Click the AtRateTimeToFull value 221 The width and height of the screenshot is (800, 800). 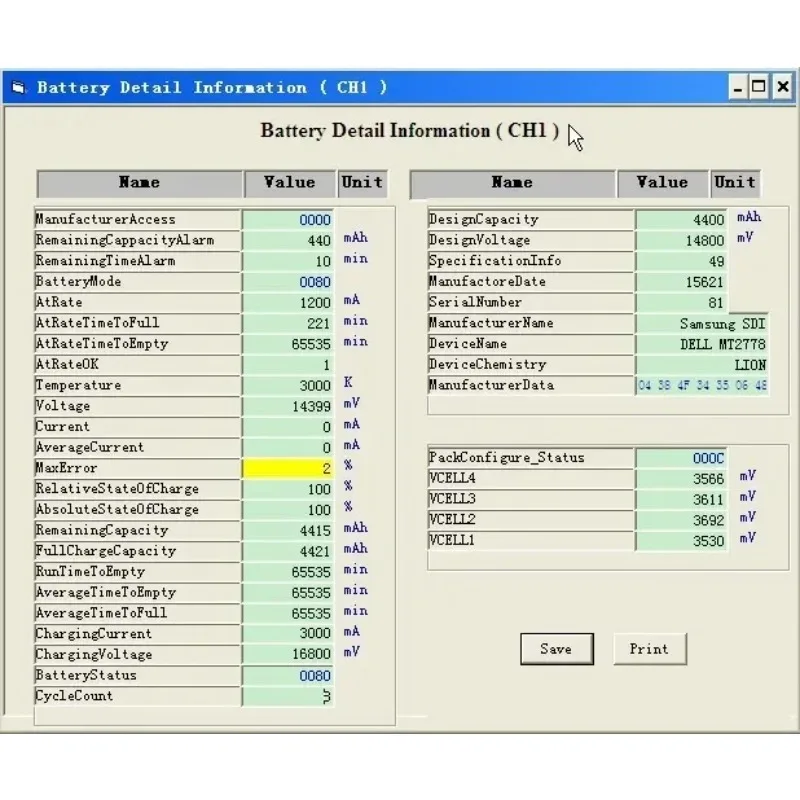pyautogui.click(x=288, y=323)
